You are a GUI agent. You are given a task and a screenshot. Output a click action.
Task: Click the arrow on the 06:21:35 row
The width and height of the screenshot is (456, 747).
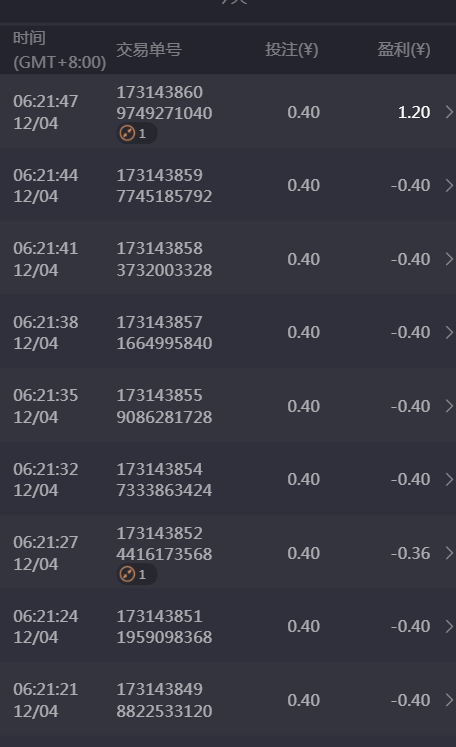[449, 406]
